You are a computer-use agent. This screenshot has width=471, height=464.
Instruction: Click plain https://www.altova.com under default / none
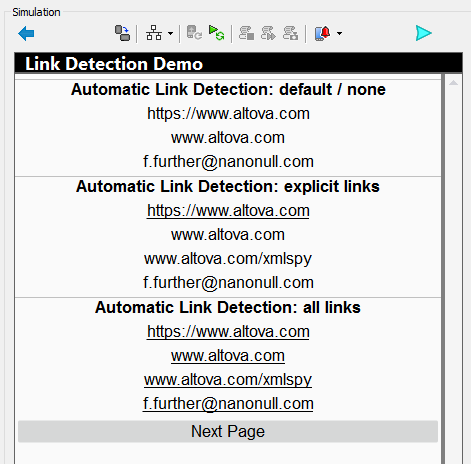[228, 114]
